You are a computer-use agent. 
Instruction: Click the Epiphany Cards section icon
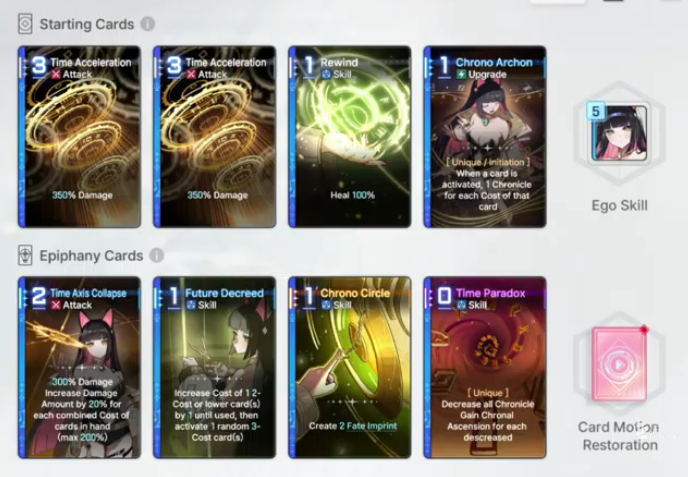tap(25, 255)
